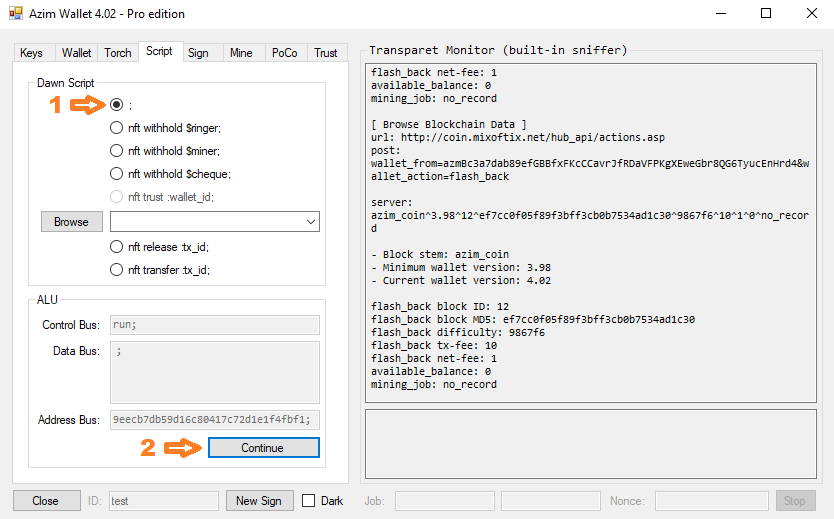This screenshot has width=834, height=519.
Task: Choose 'nft withhold $ringer;' radio button
Action: coord(116,128)
